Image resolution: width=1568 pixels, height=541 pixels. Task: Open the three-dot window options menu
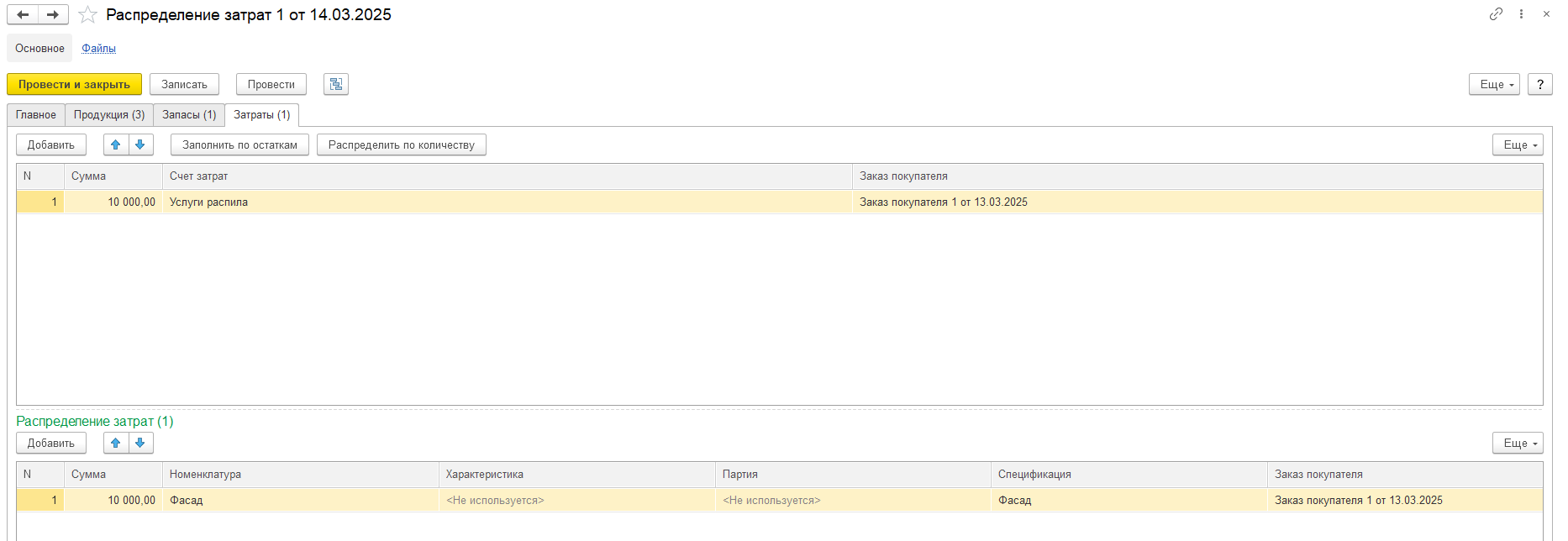[x=1521, y=14]
